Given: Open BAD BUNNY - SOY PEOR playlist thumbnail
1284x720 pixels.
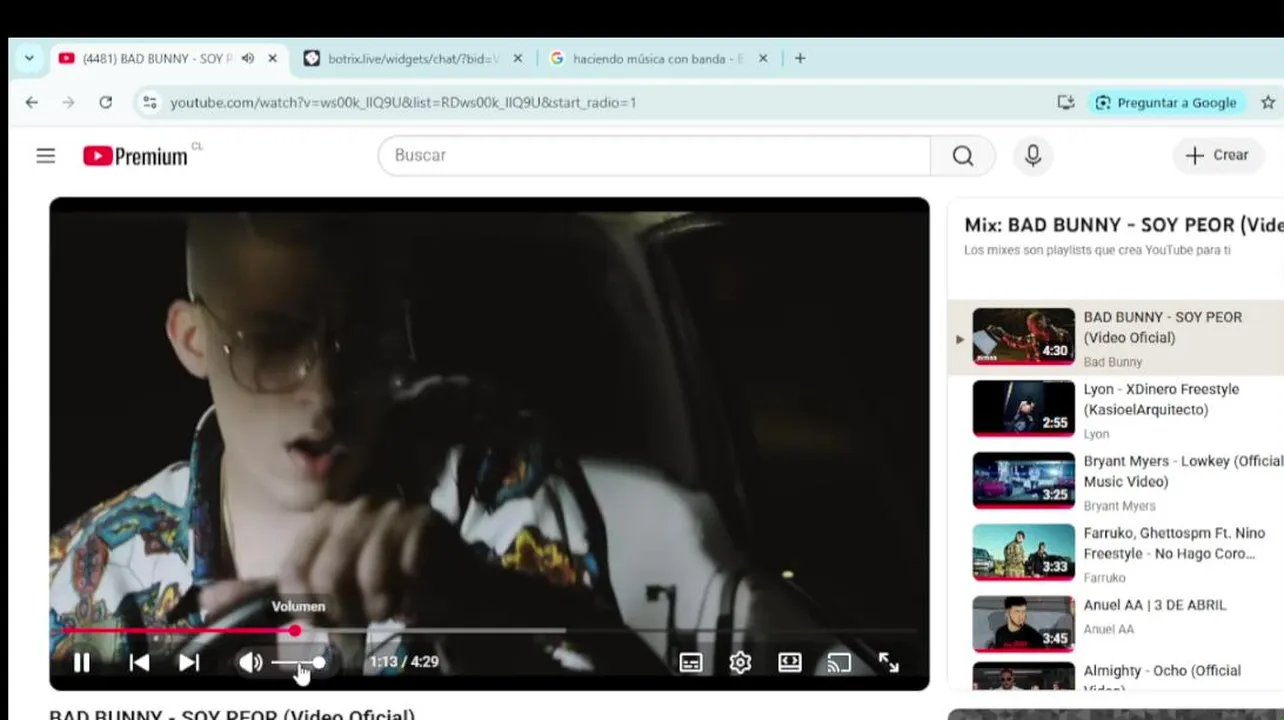Looking at the screenshot, I should point(1024,335).
